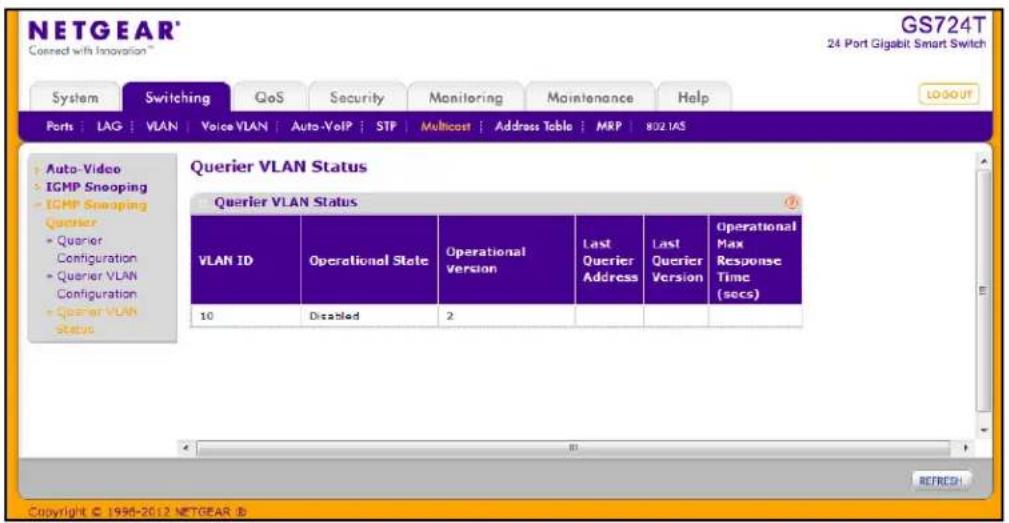This screenshot has width=1009, height=523.
Task: Click the help icon in the Querier VLAN Status header
Action: click(x=791, y=203)
